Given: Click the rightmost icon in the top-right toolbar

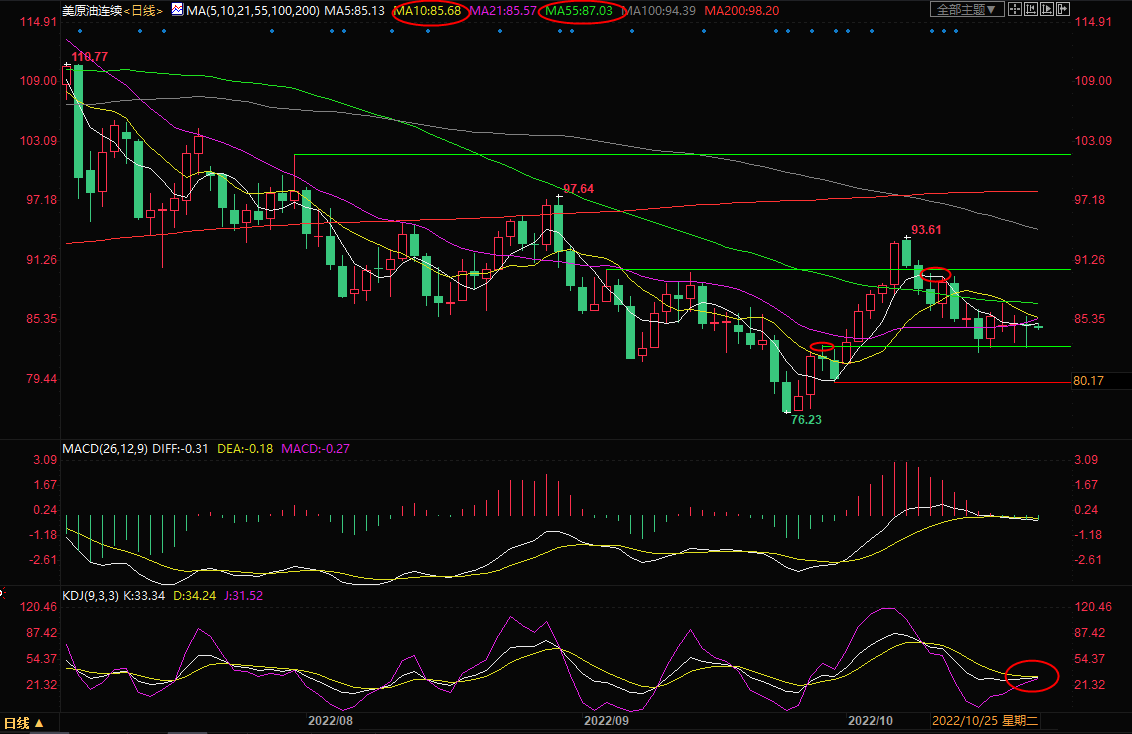Looking at the screenshot, I should 1061,10.
